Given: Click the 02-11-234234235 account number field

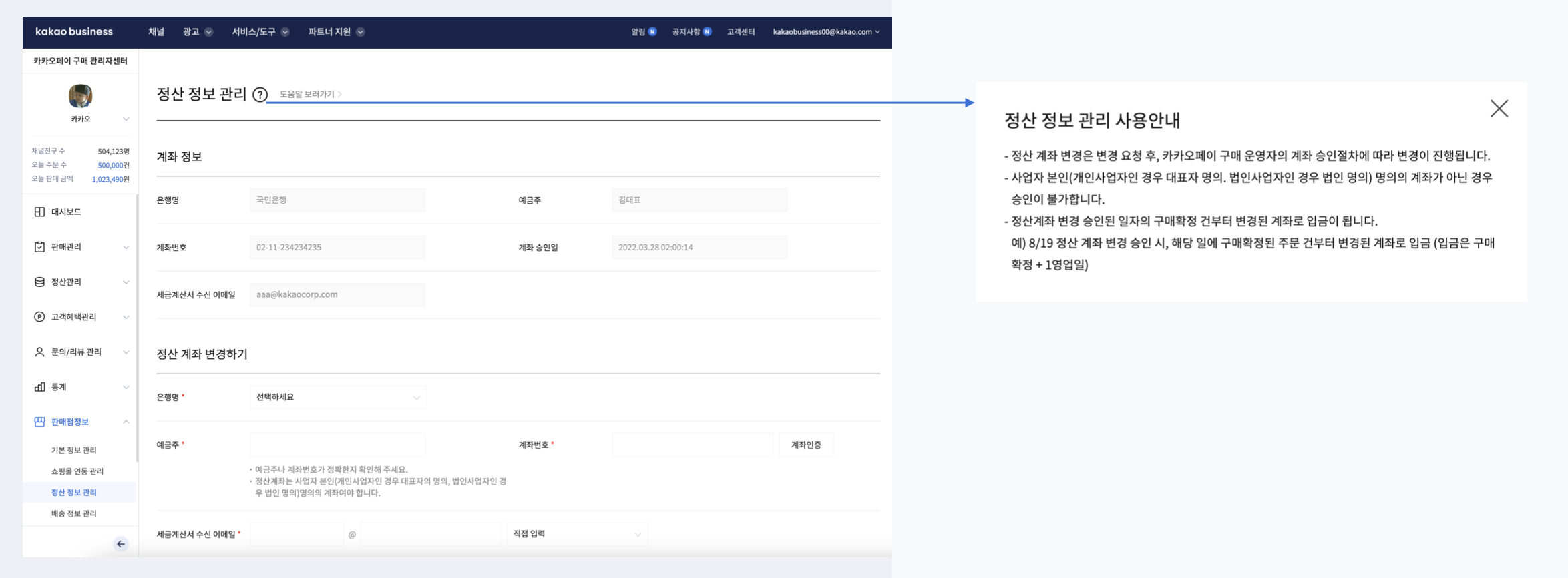Looking at the screenshot, I should click(337, 247).
